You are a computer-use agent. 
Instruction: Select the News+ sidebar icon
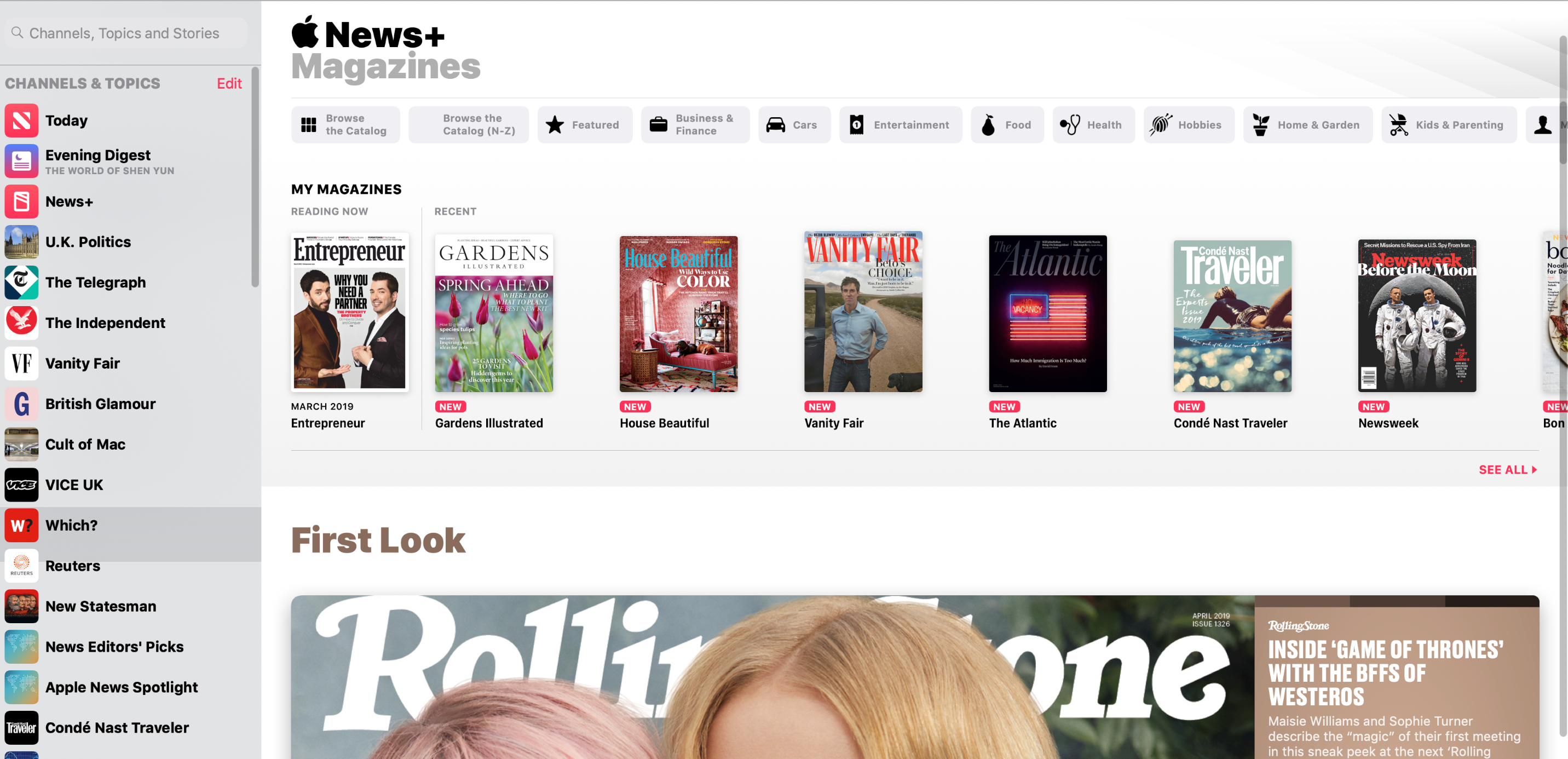21,202
